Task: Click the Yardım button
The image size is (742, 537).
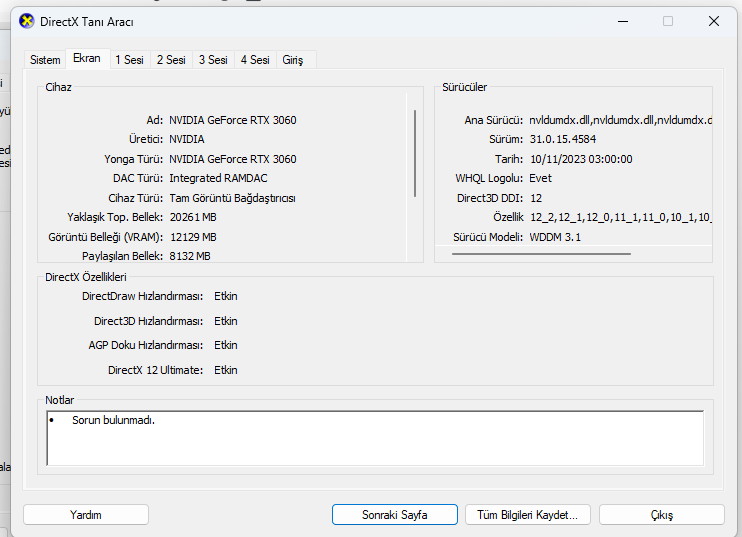Action: point(86,515)
